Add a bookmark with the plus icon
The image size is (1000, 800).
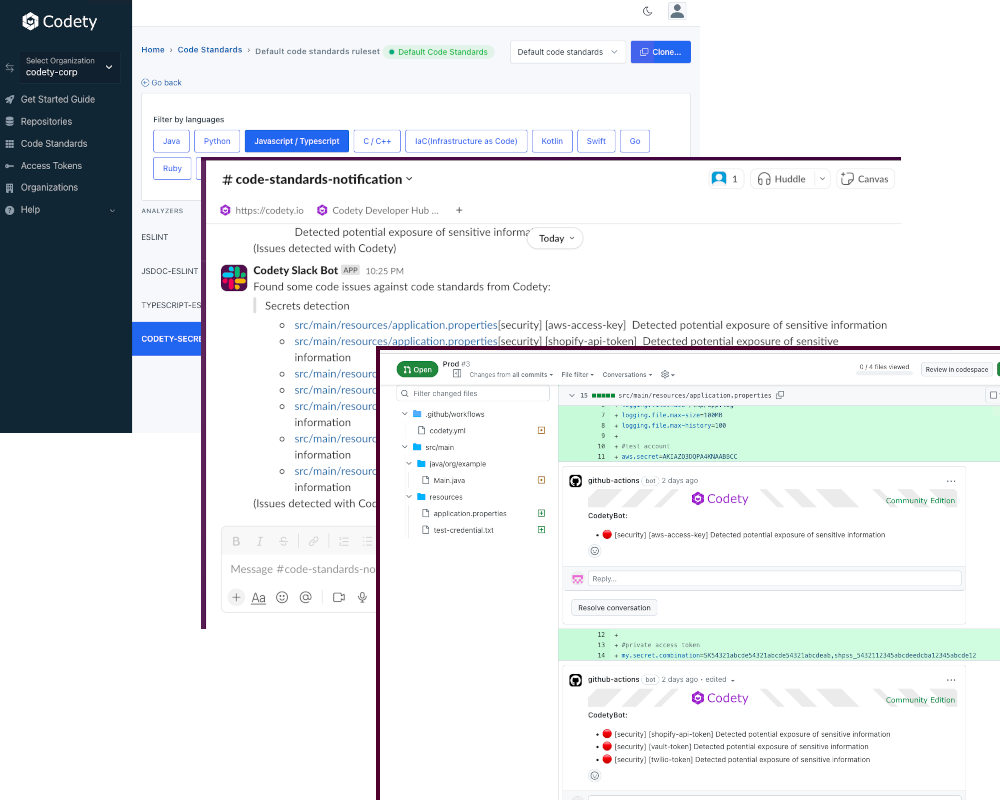pos(459,211)
